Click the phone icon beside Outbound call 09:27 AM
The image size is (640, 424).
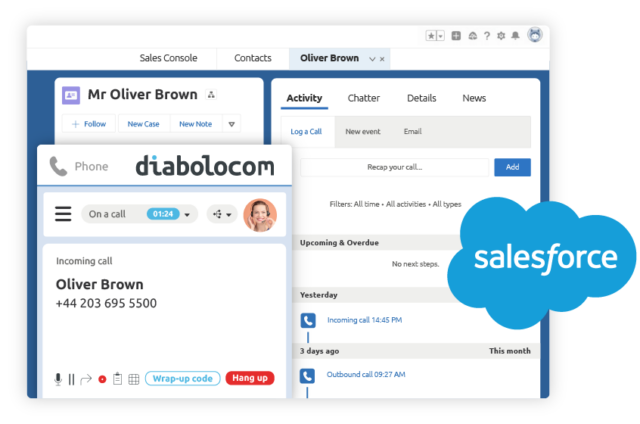pos(307,376)
